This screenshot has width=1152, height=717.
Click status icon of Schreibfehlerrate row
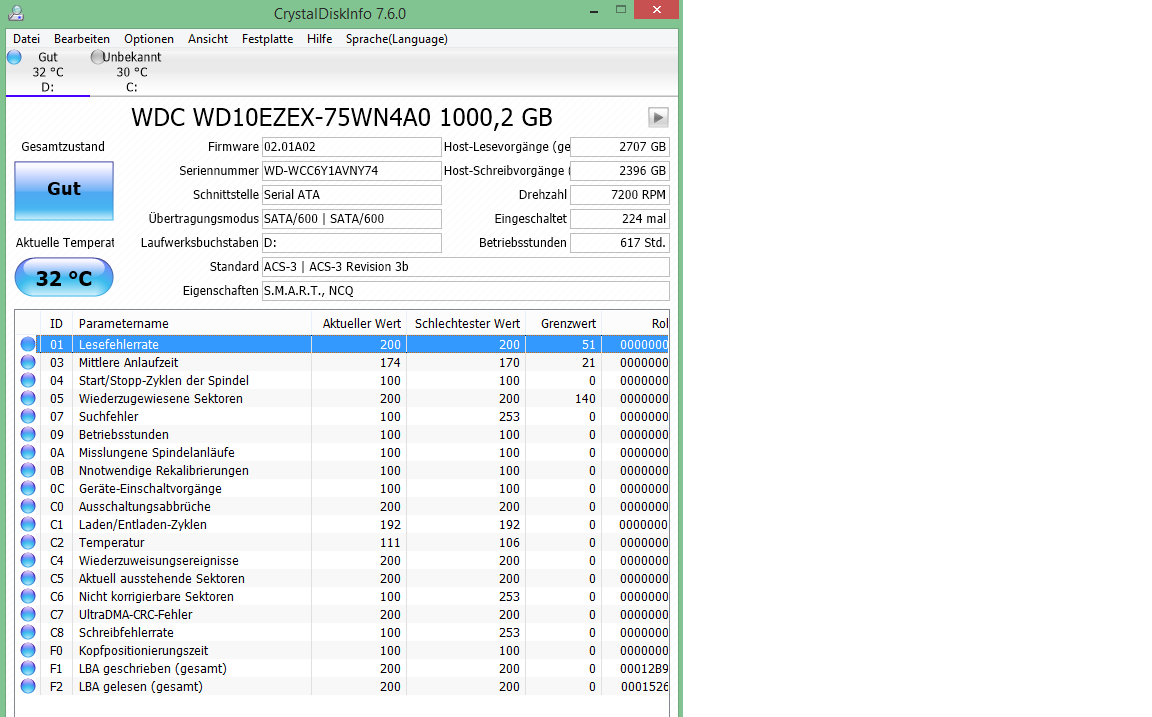click(28, 632)
